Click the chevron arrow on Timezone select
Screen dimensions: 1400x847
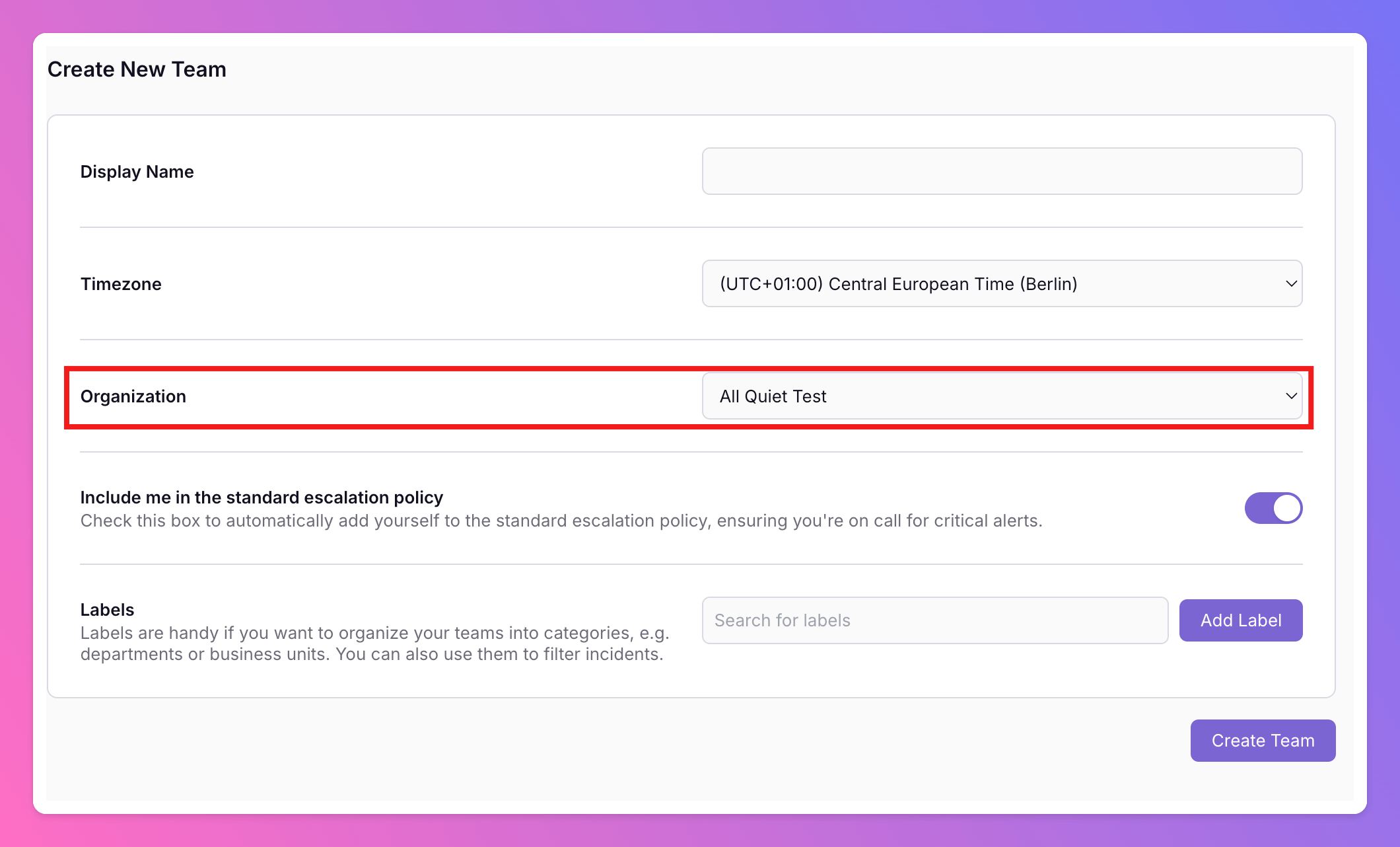click(1290, 283)
